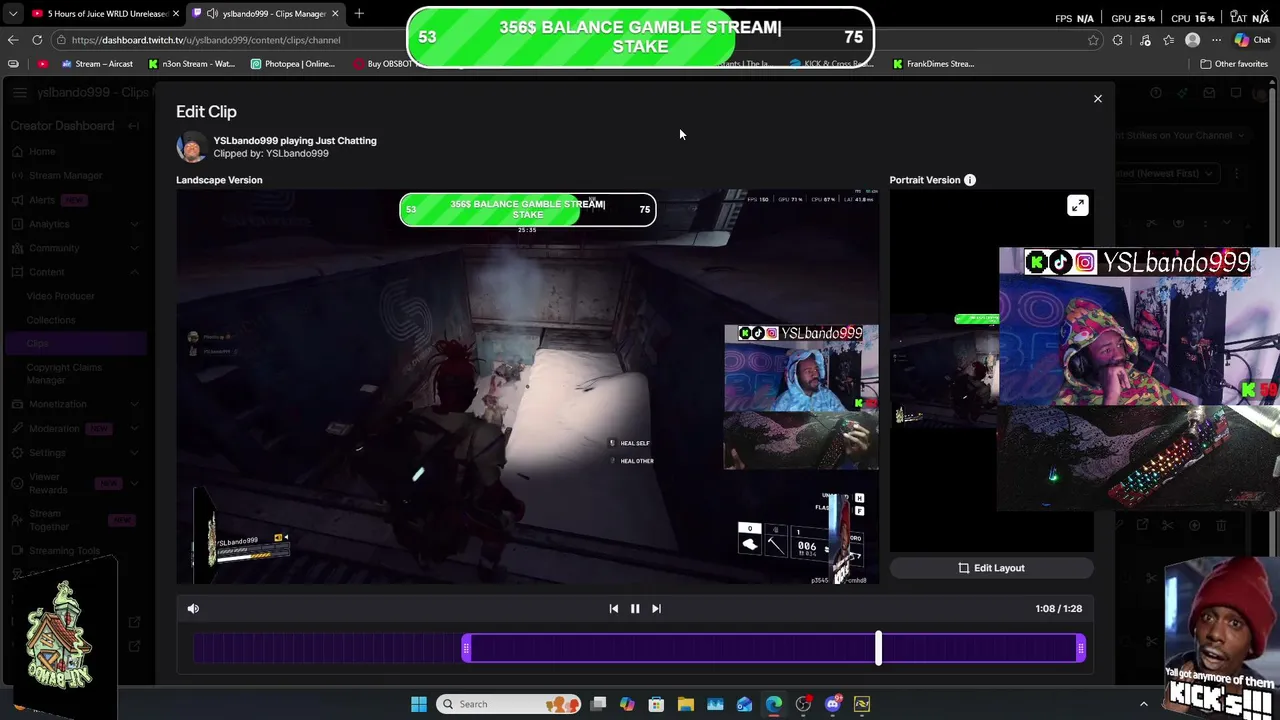Expand the Community sidebar section
The height and width of the screenshot is (720, 1280).
pyautogui.click(x=134, y=248)
